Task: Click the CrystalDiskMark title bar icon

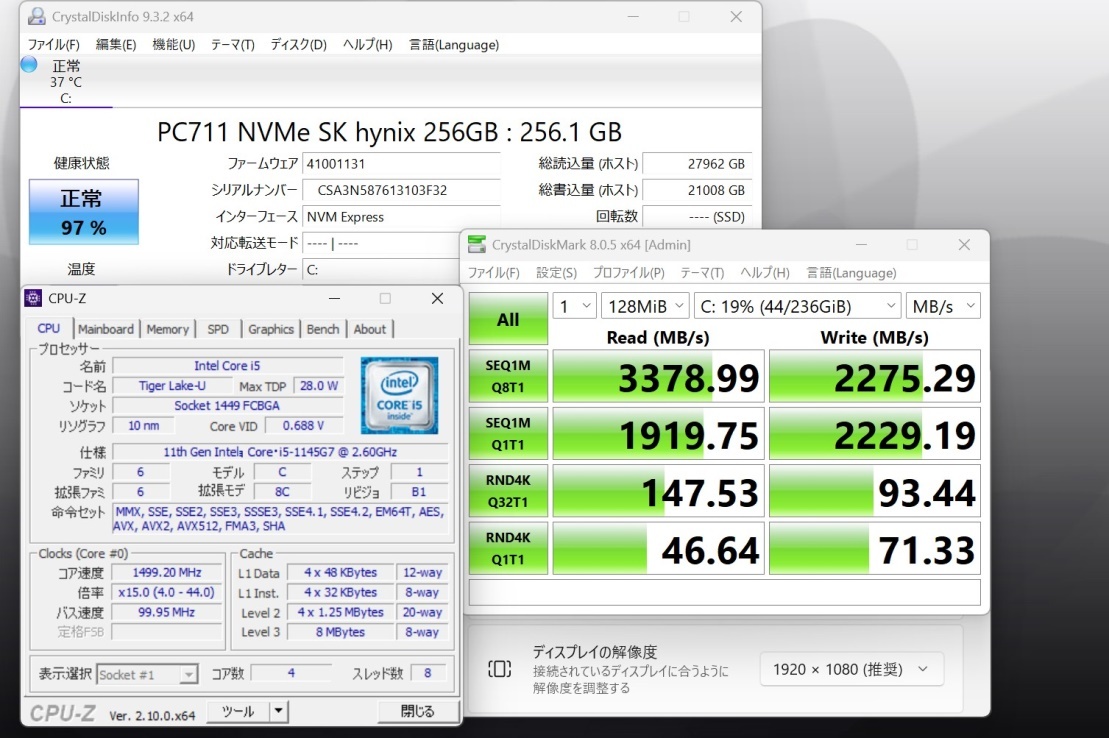Action: (477, 245)
